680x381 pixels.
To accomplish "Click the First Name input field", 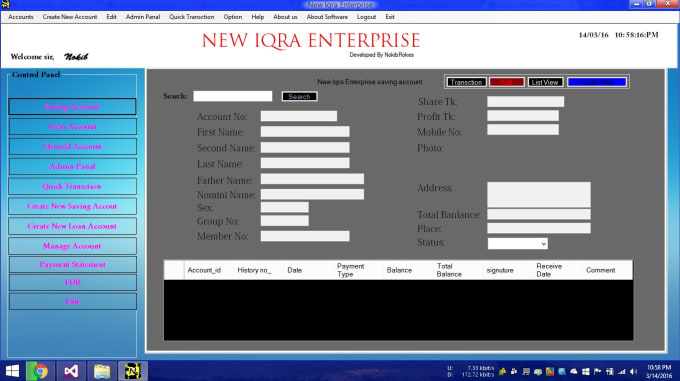I will coord(305,131).
